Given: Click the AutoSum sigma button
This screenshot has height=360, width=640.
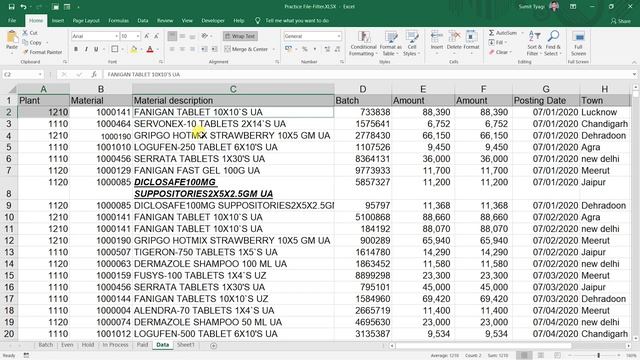Looking at the screenshot, I should coord(503,33).
